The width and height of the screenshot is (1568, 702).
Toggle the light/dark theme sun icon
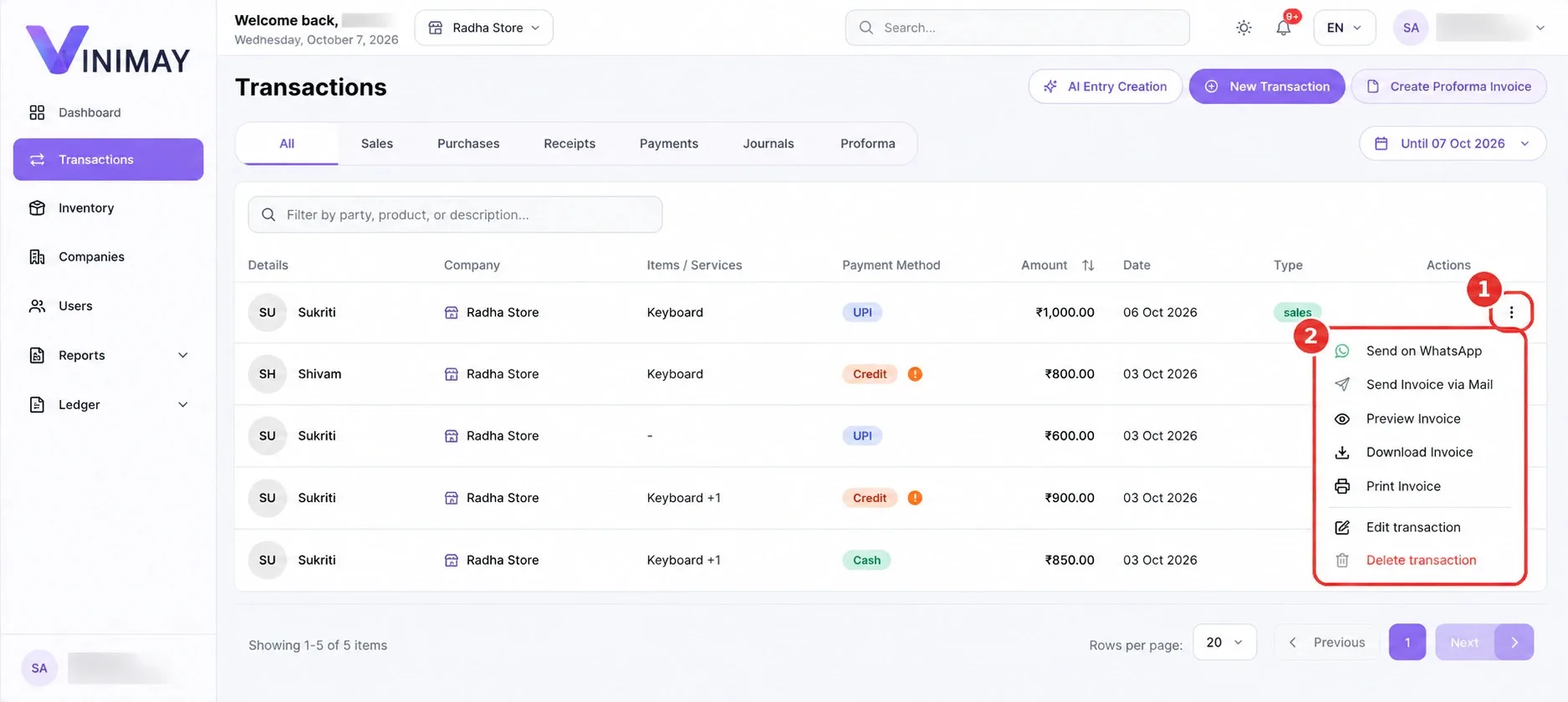[1244, 28]
